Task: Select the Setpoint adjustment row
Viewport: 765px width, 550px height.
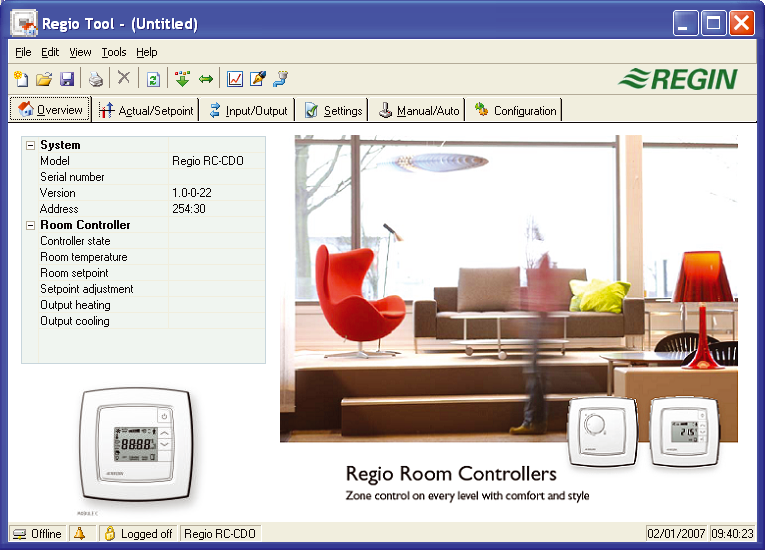Action: [x=152, y=289]
